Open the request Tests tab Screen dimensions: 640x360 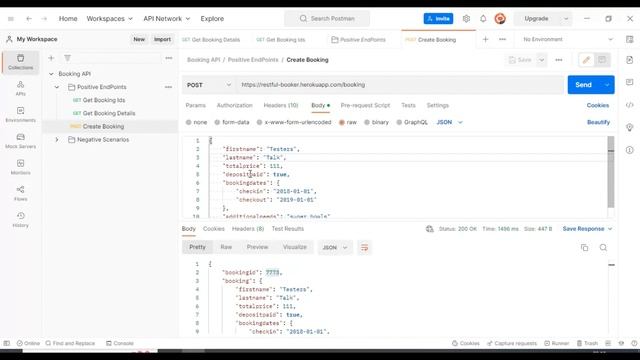[x=408, y=105]
